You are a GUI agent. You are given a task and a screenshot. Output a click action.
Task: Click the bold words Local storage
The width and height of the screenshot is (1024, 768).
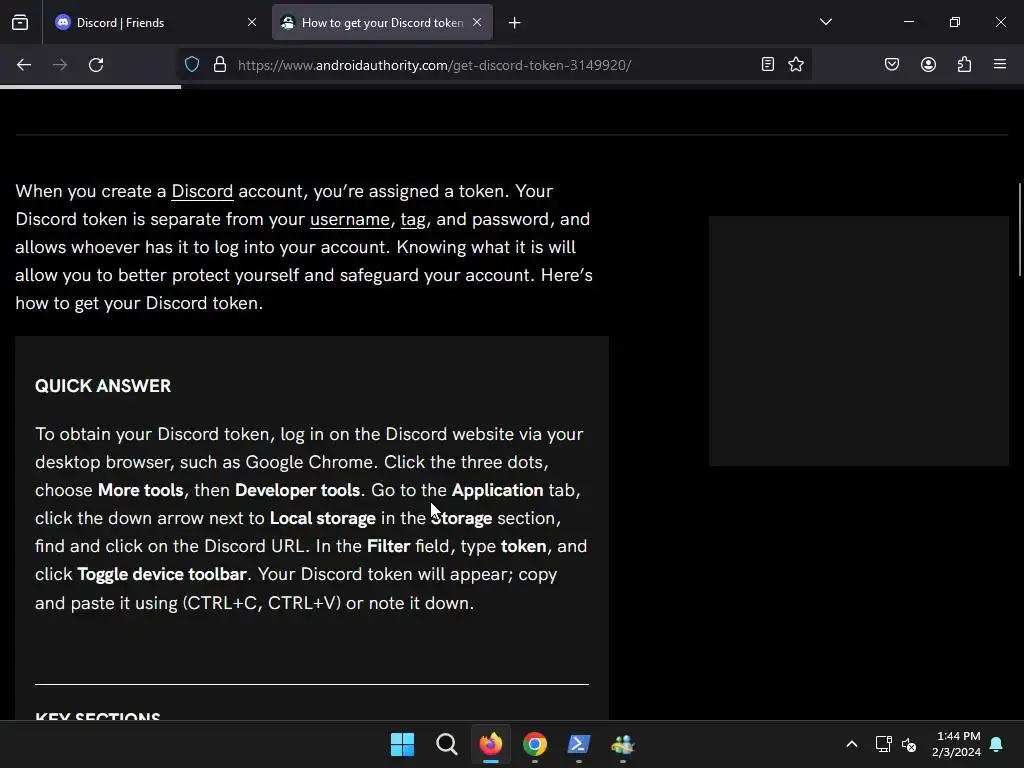click(323, 519)
